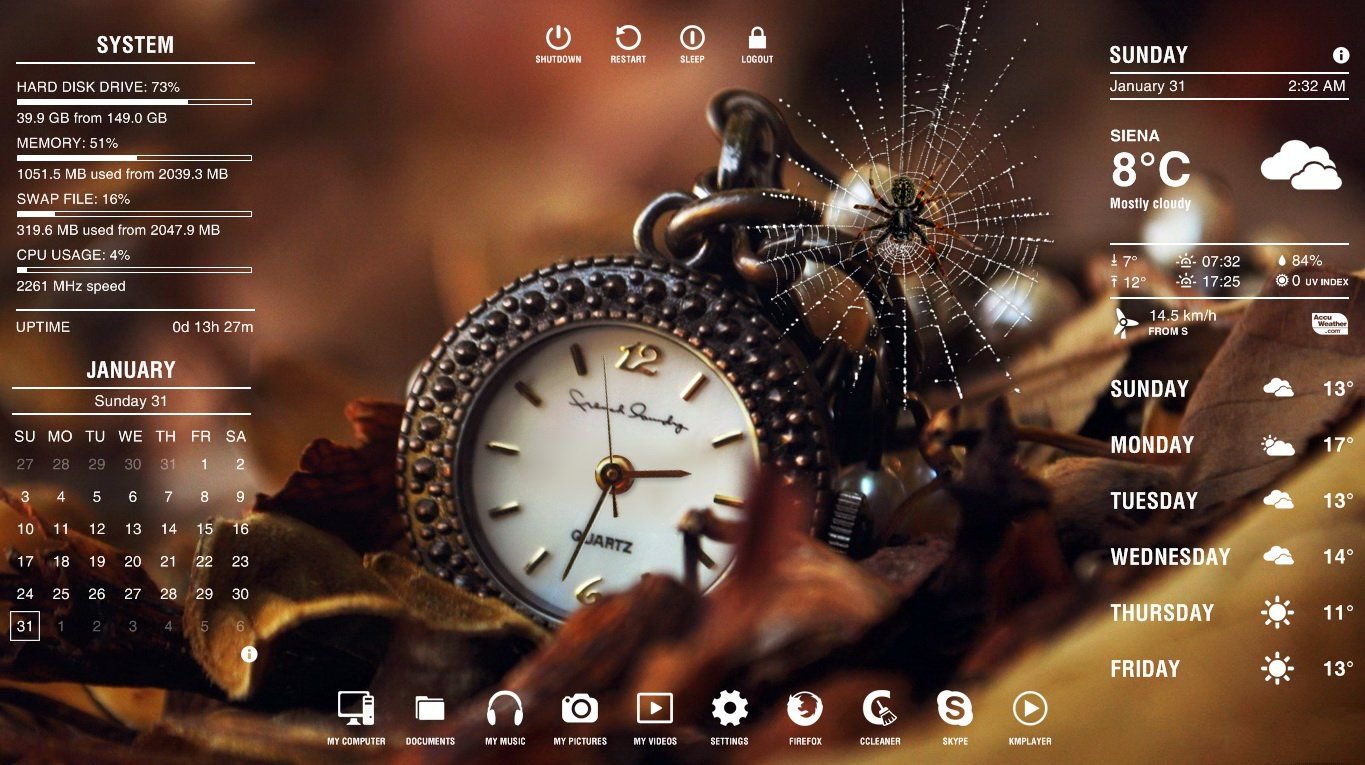Image resolution: width=1365 pixels, height=765 pixels.
Task: Open Settings gear in dock
Action: tap(729, 709)
